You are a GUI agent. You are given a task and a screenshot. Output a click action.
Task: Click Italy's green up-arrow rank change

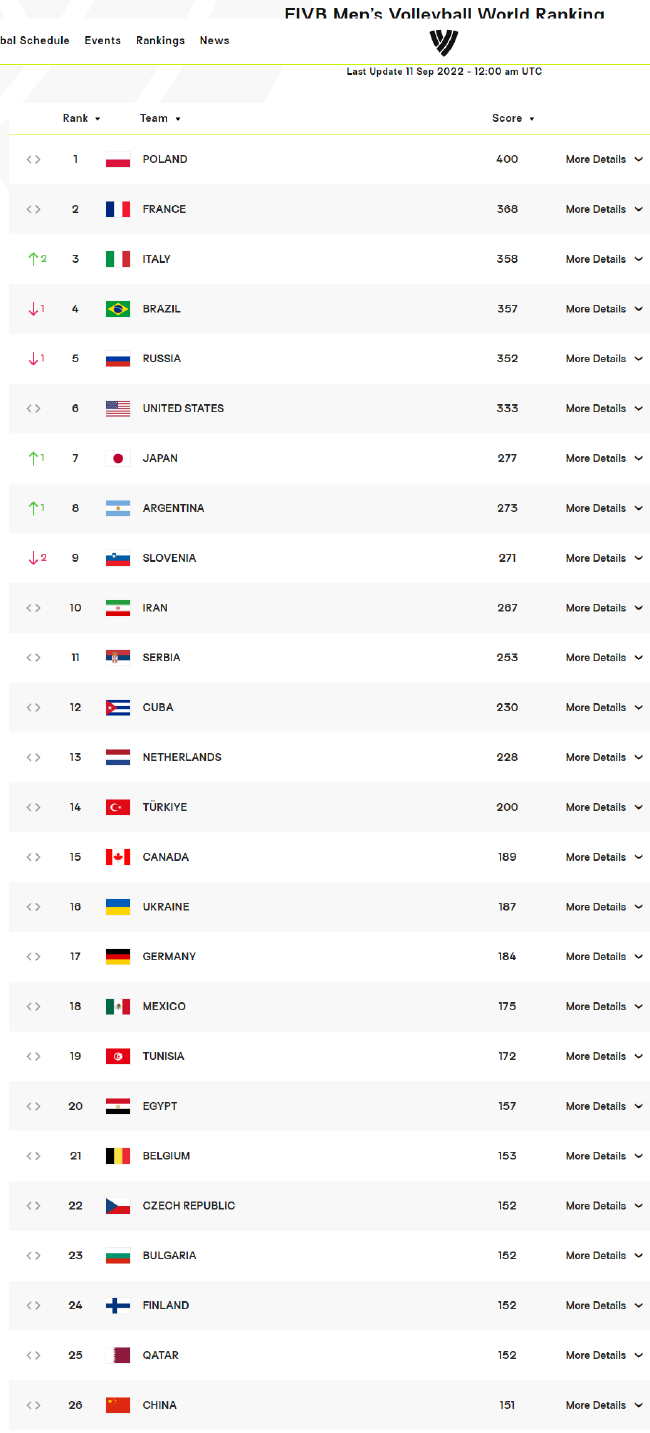tap(37, 259)
